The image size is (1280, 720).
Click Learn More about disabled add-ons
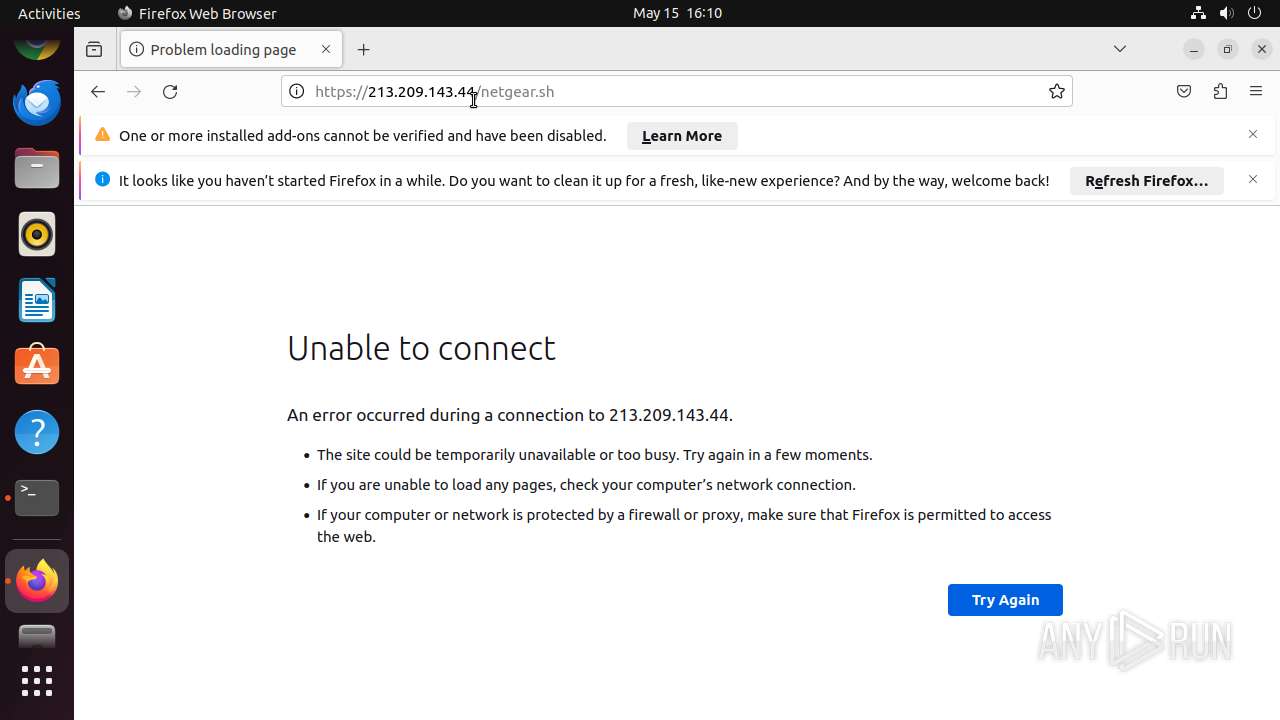click(x=682, y=136)
